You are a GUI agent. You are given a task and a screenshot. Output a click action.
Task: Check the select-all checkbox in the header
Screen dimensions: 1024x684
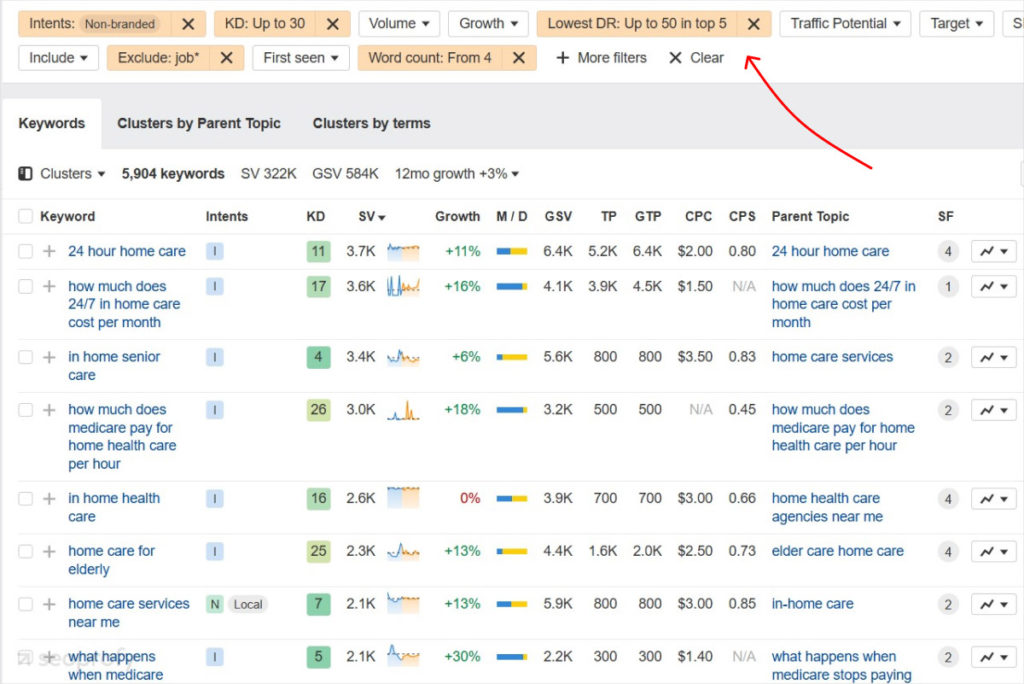[x=24, y=216]
